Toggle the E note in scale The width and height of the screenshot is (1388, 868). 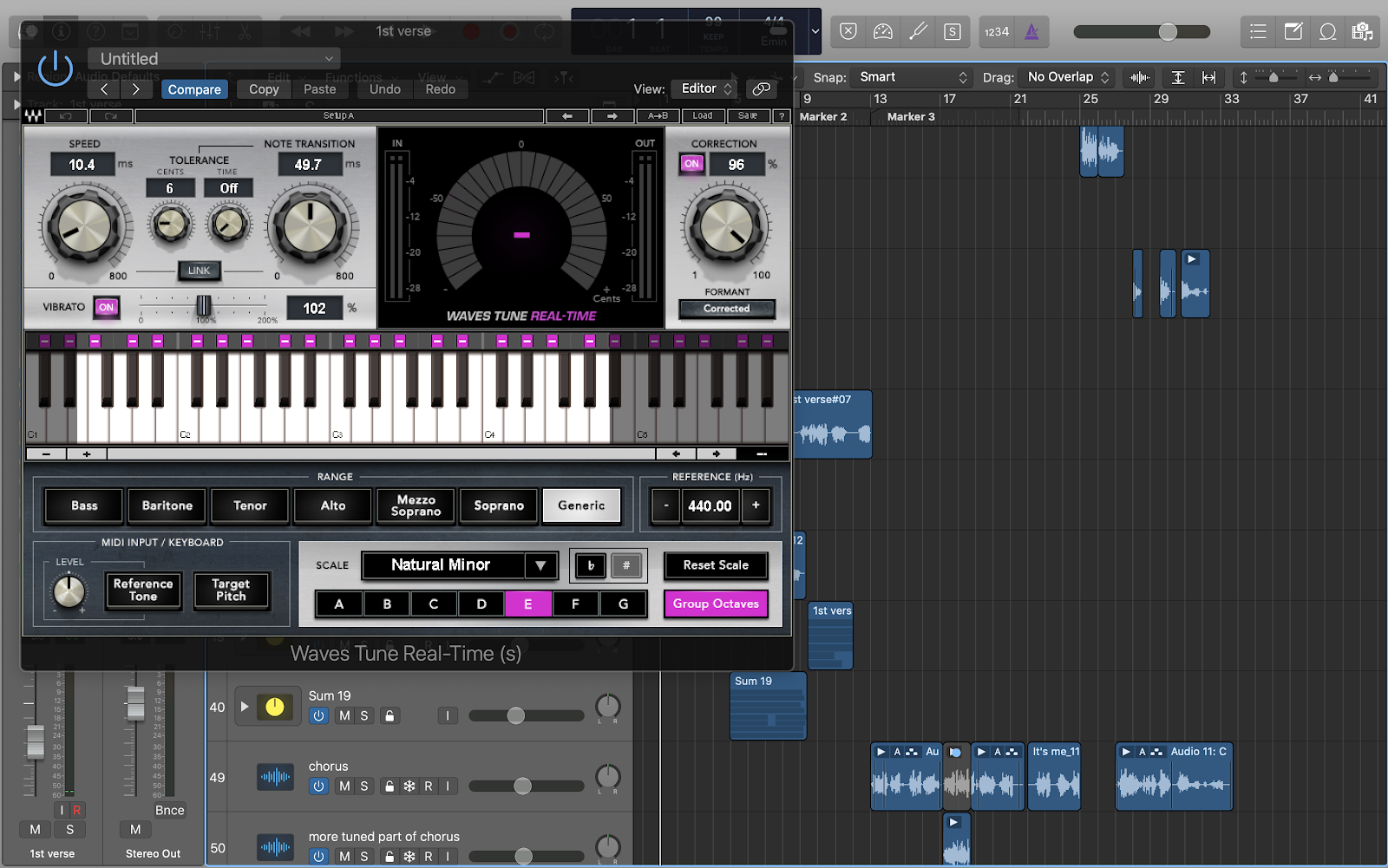527,604
